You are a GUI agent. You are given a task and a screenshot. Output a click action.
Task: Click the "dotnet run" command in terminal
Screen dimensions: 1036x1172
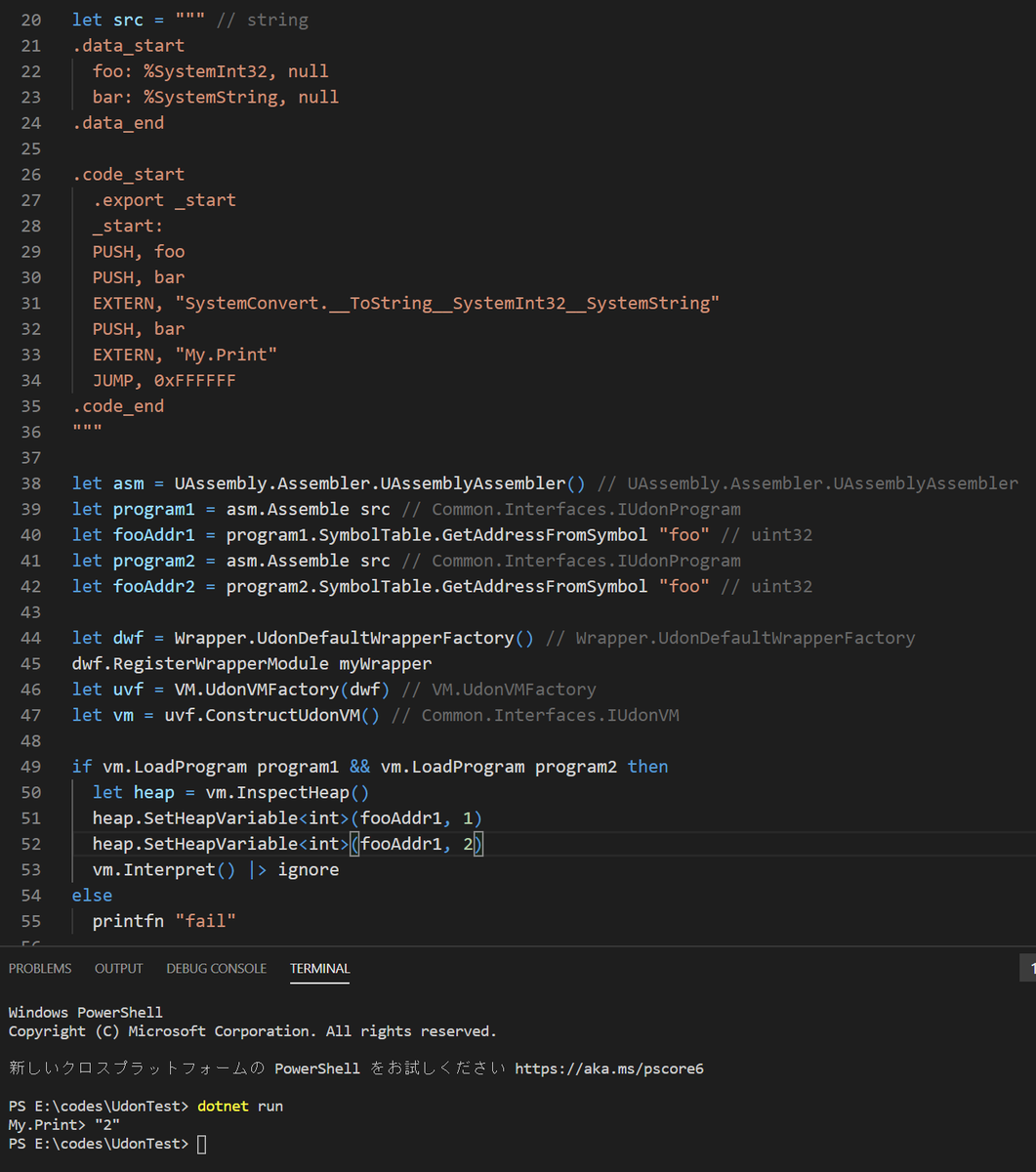(x=240, y=1107)
